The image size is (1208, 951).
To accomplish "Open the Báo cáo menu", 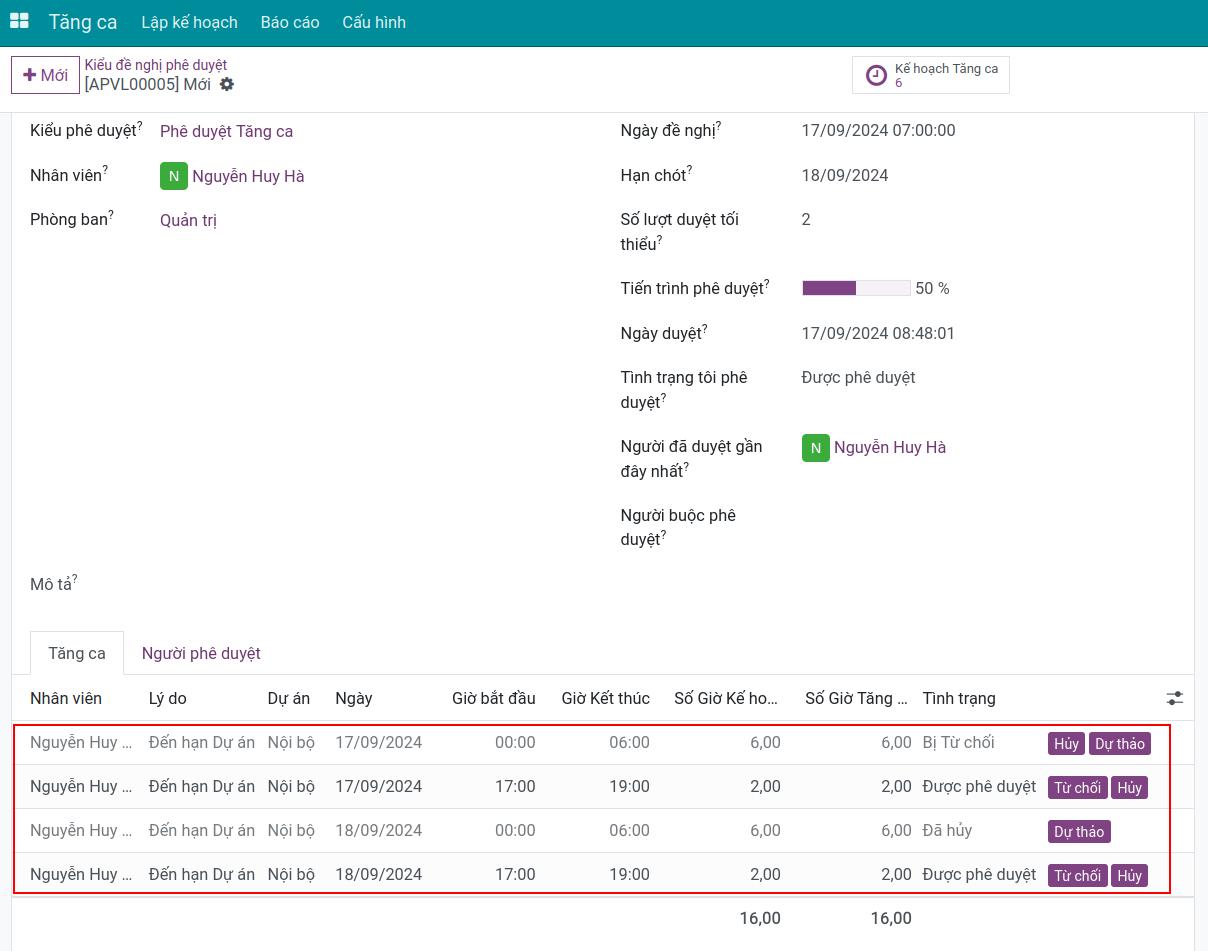I will [290, 22].
